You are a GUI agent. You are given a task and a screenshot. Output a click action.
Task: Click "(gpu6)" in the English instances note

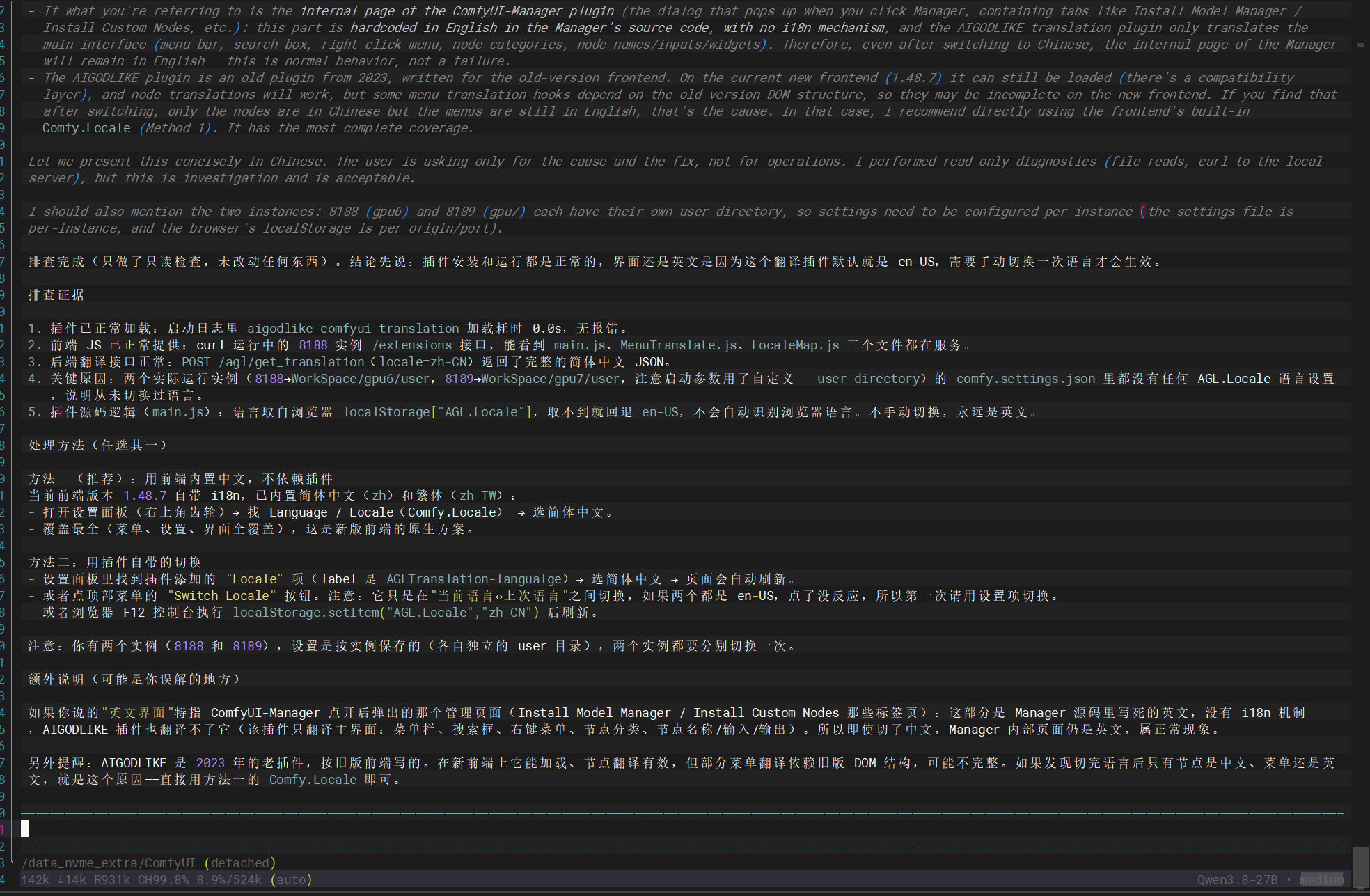point(386,212)
